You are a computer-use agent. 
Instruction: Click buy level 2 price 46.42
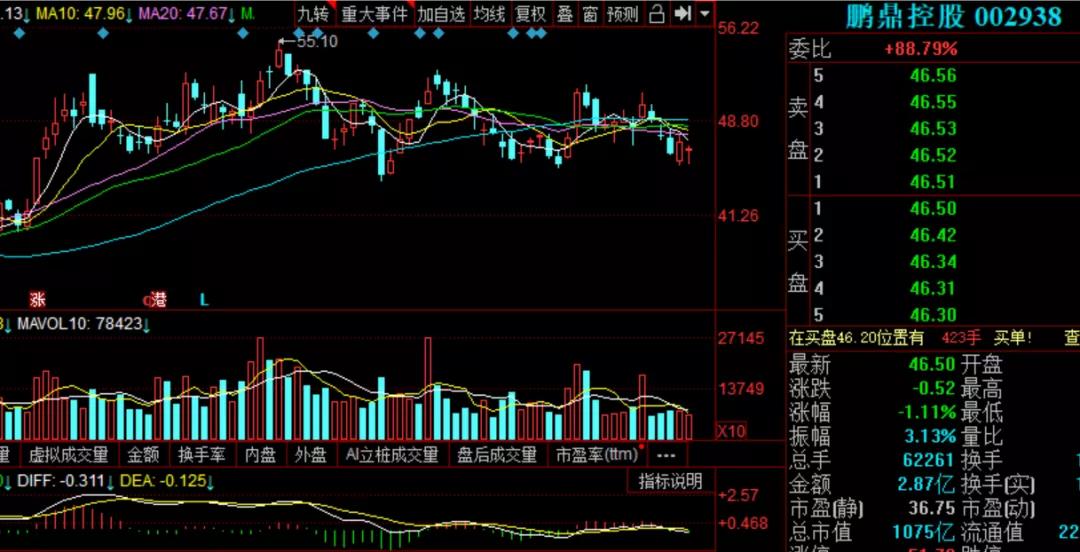[x=933, y=236]
